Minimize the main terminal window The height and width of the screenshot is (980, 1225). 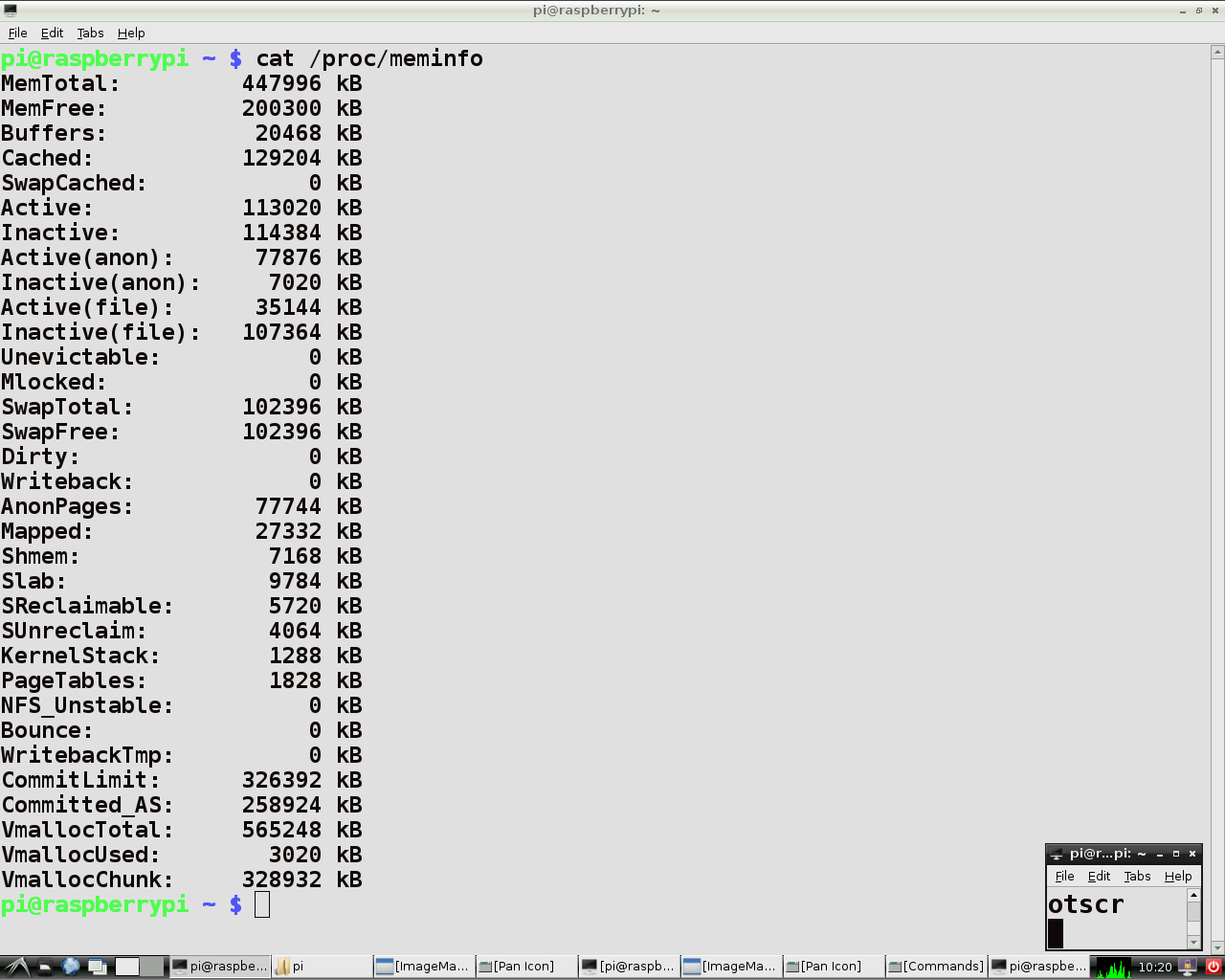(1183, 11)
